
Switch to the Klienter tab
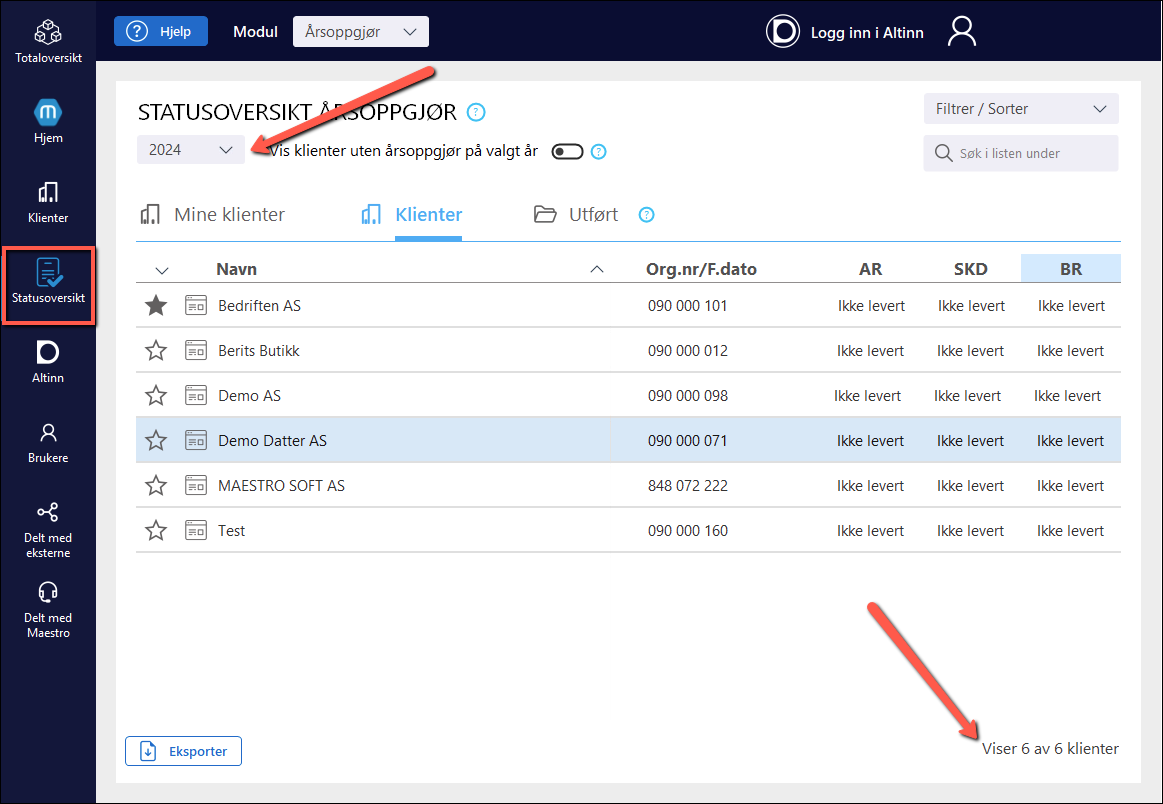412,214
